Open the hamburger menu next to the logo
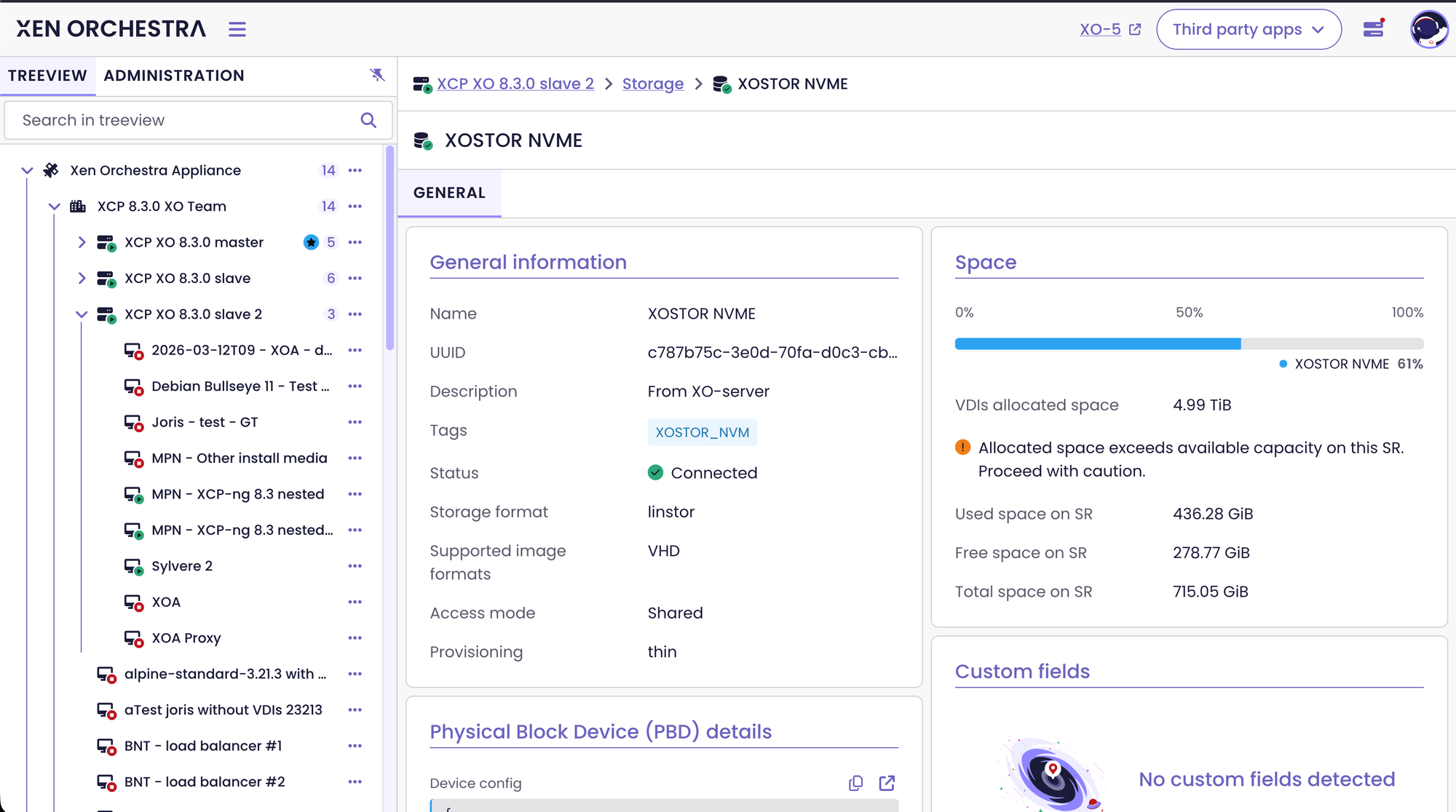Image resolution: width=1456 pixels, height=812 pixels. point(237,29)
